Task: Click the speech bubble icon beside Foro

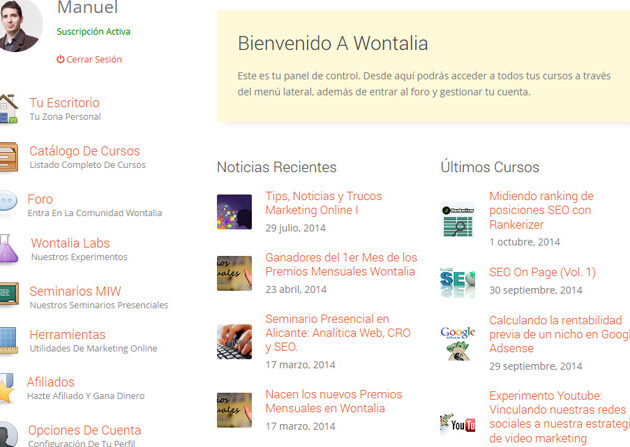Action: pos(7,203)
